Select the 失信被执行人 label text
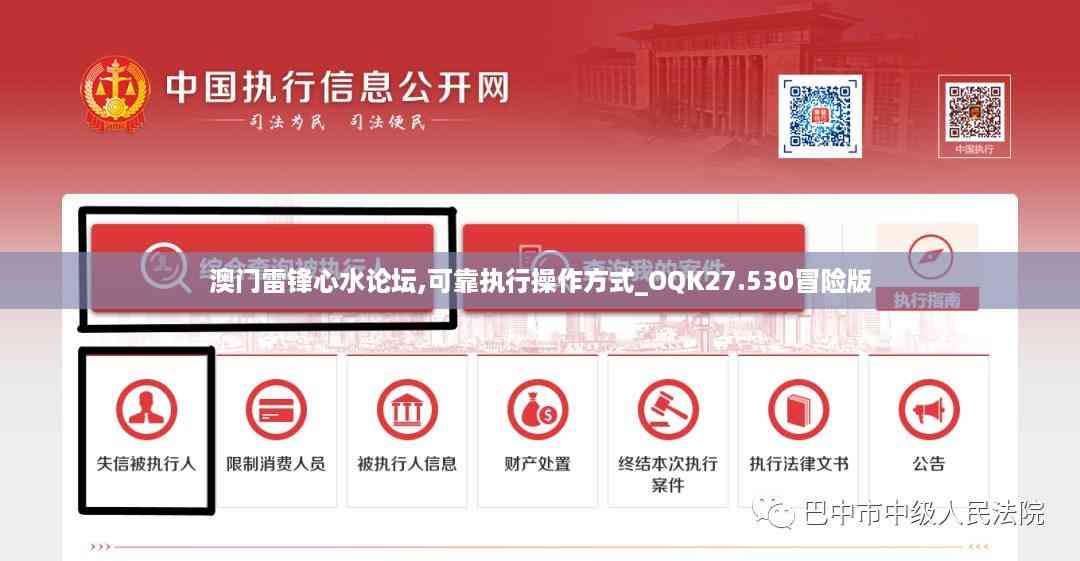 click(146, 464)
